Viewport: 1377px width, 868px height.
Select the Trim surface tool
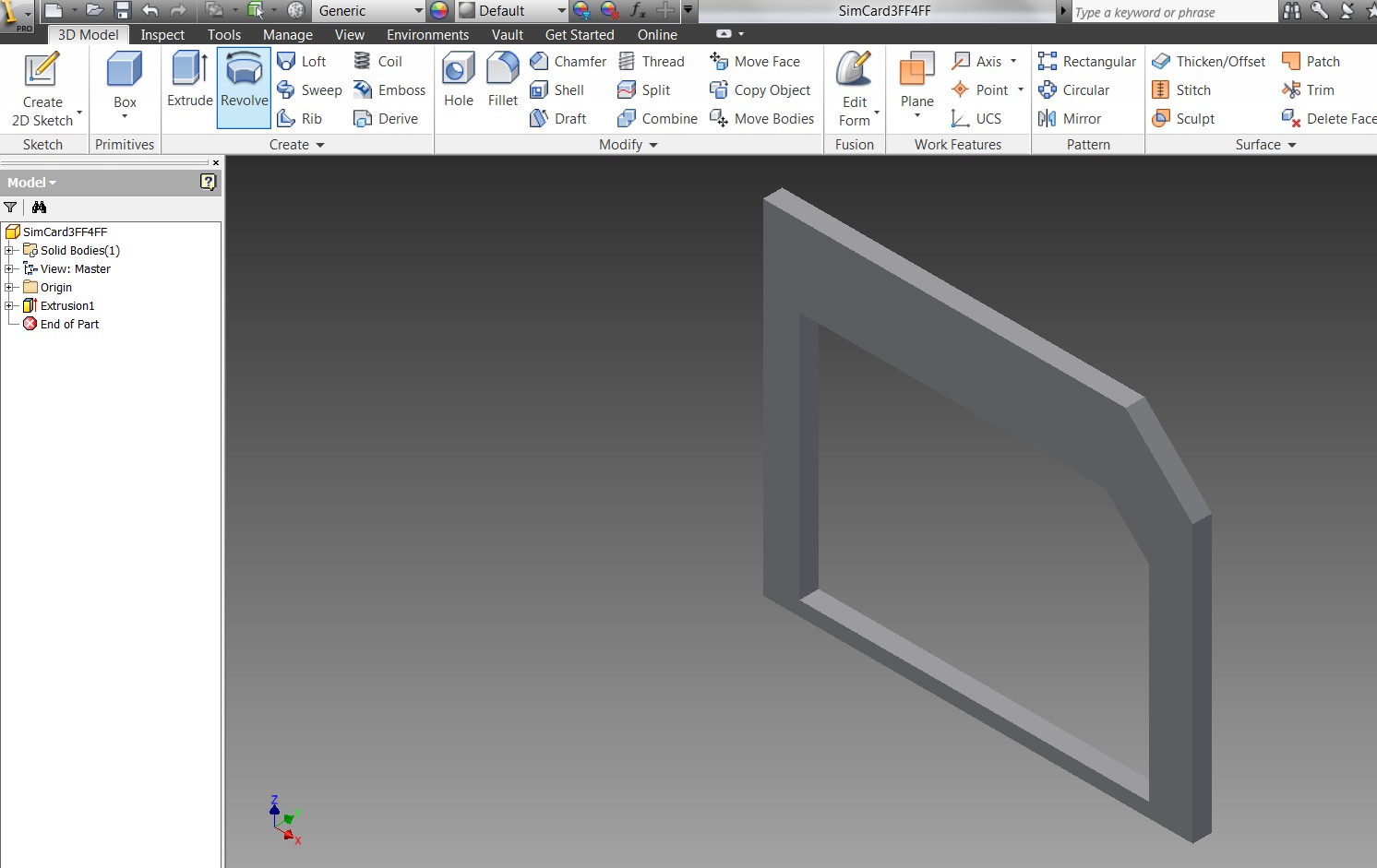pos(1308,90)
